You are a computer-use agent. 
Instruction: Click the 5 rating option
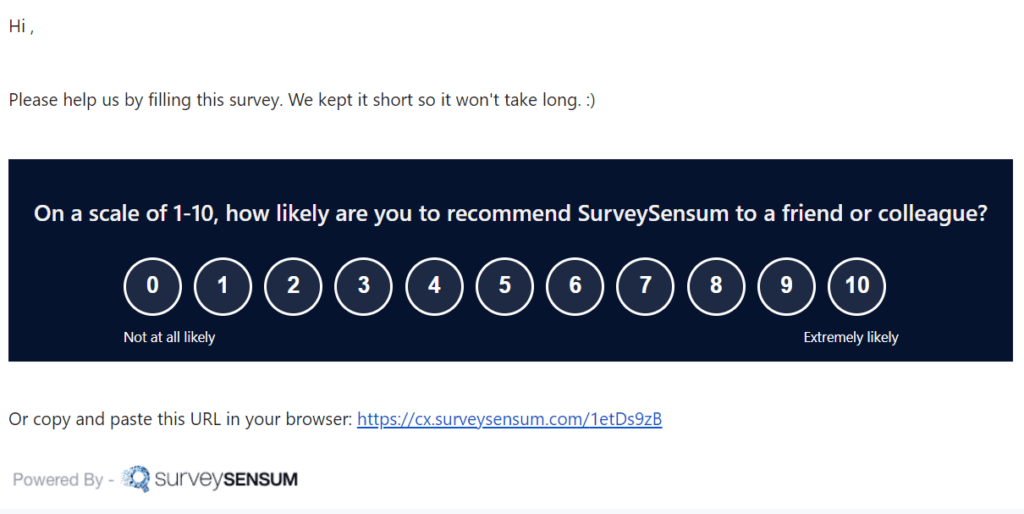click(505, 285)
